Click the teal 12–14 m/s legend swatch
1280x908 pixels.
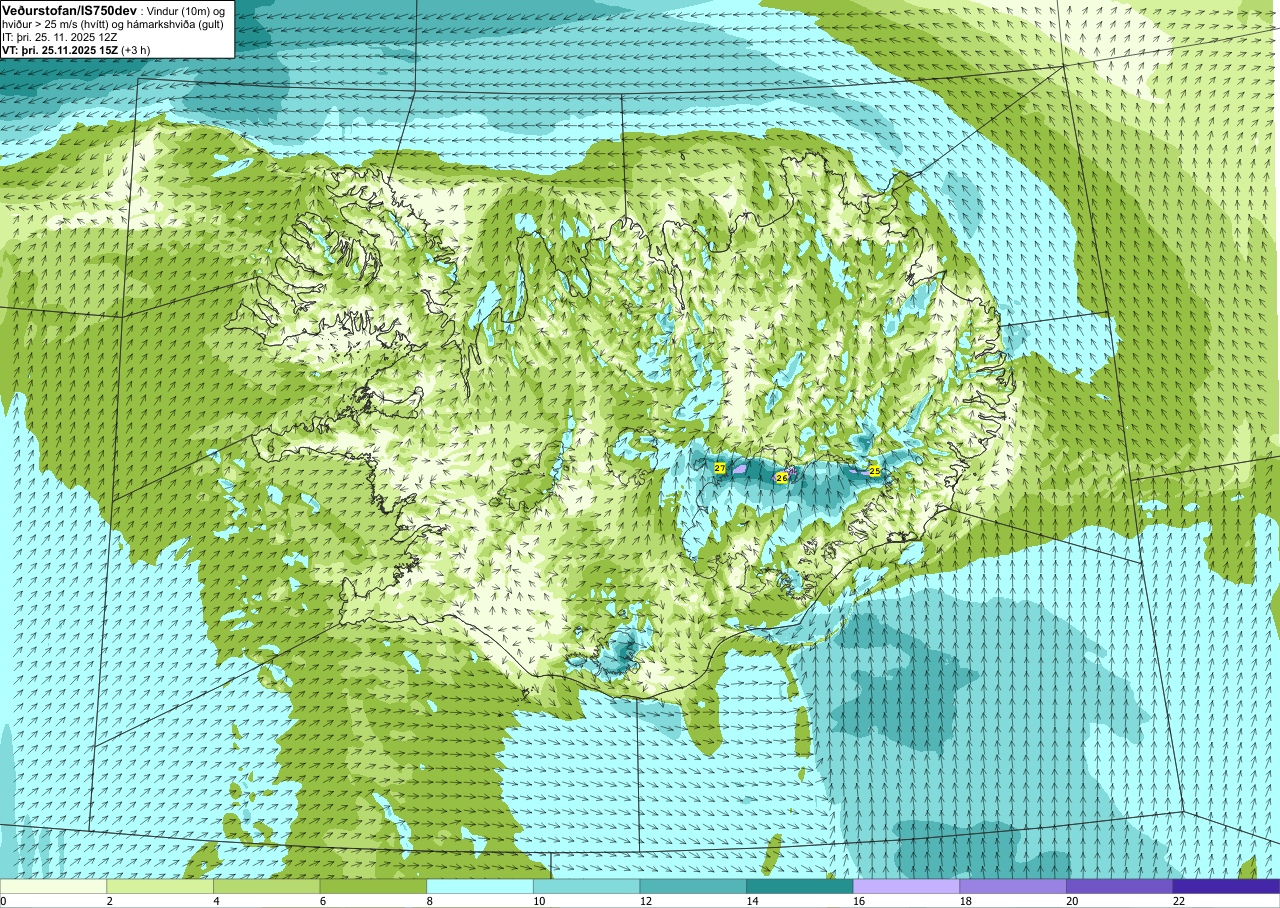(693, 886)
